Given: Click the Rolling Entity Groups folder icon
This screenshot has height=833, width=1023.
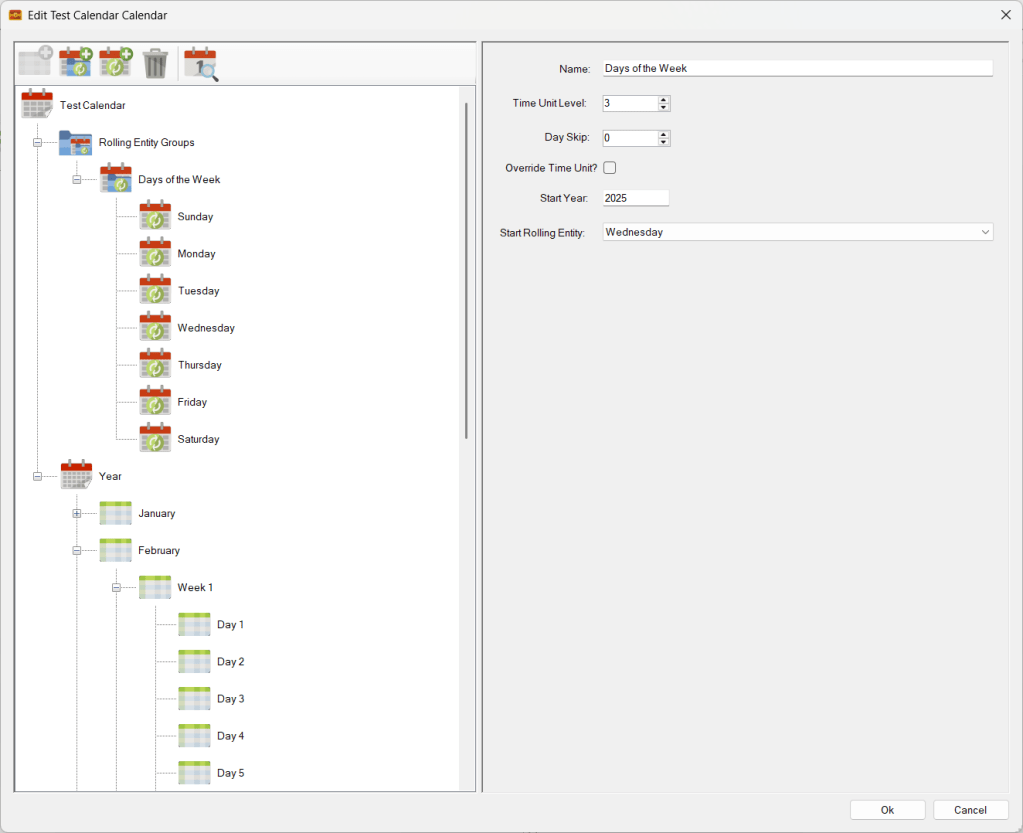Looking at the screenshot, I should [76, 142].
